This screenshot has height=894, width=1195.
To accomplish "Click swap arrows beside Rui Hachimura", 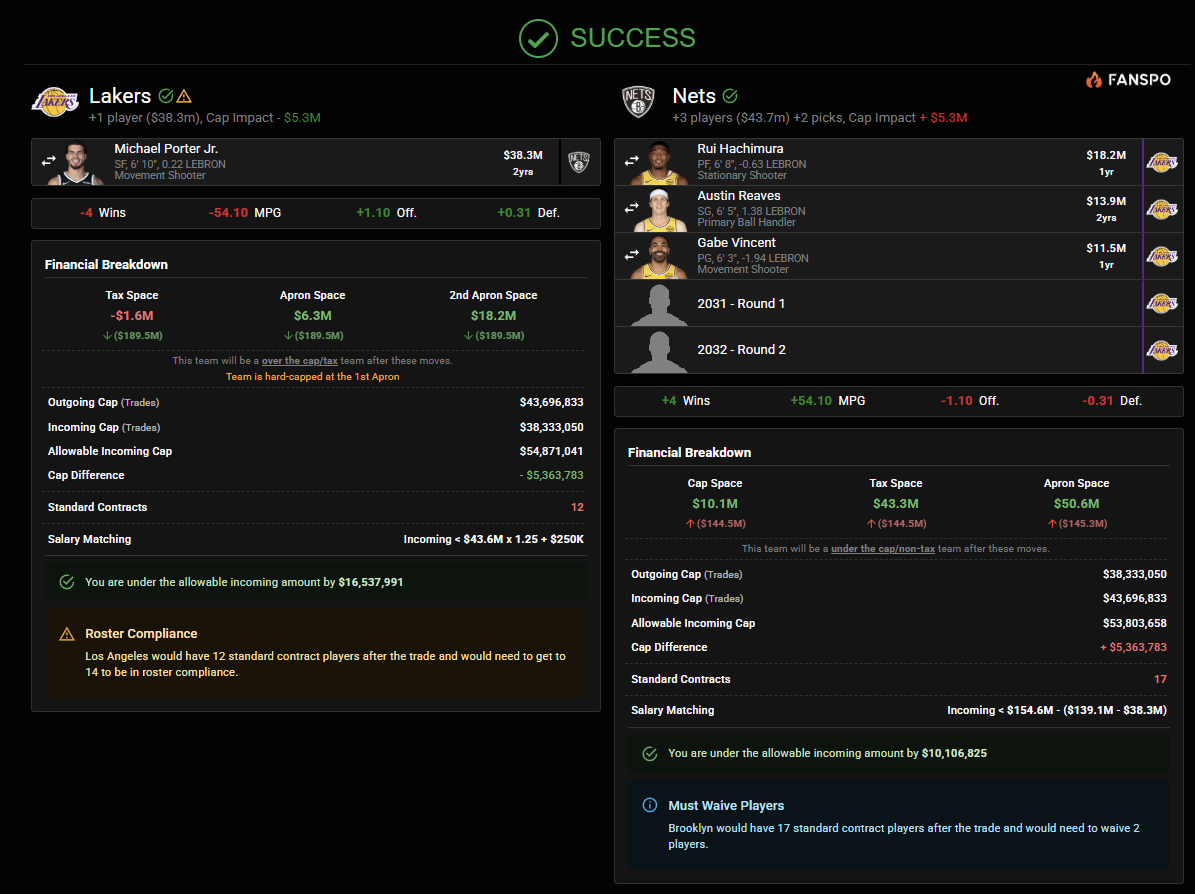I will pyautogui.click(x=631, y=161).
